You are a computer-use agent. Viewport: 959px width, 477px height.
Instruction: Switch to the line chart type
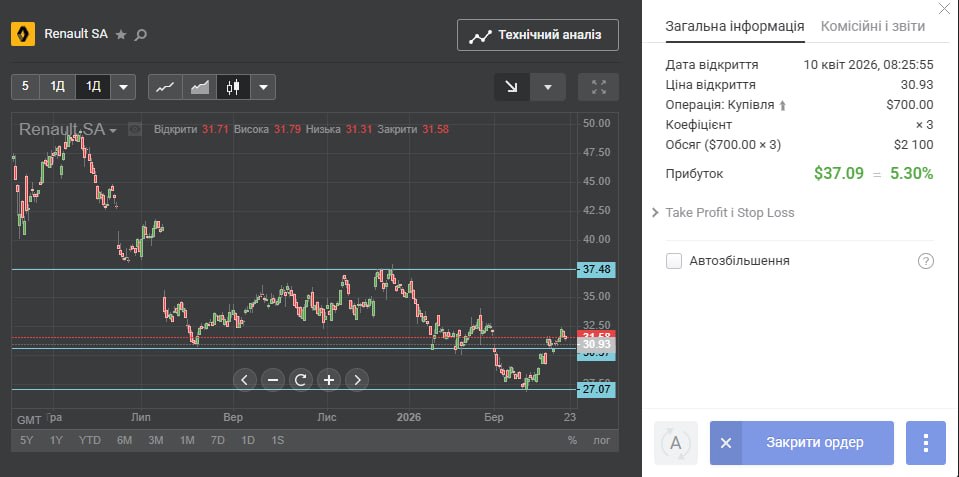pyautogui.click(x=165, y=87)
